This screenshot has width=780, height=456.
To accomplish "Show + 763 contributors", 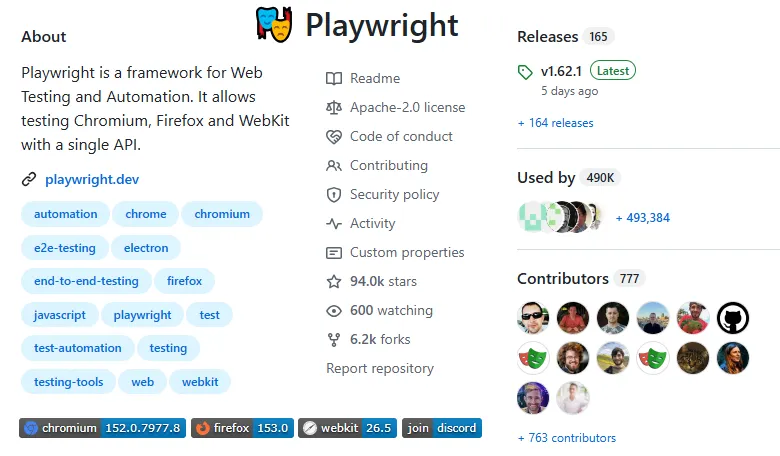I will pos(567,438).
